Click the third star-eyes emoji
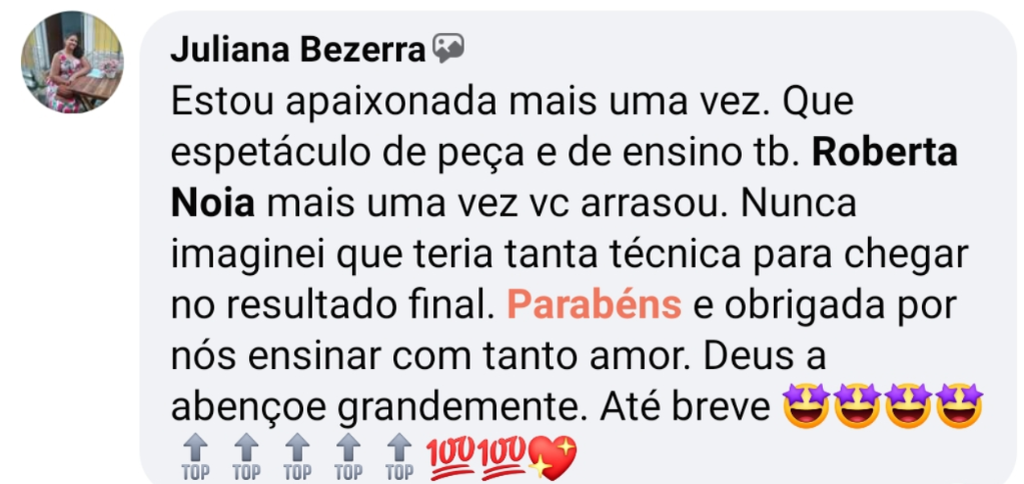Screen dimensions: 1024x484 (x=908, y=406)
